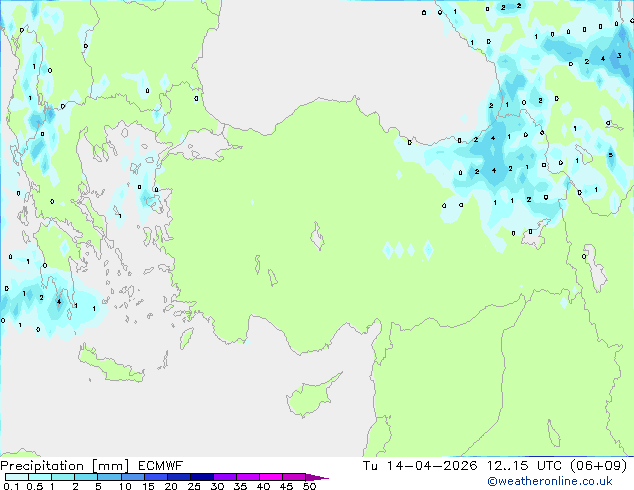Pick the 5–10 mm blue legend swatch
Screen dimensions: 634x490
109,477
